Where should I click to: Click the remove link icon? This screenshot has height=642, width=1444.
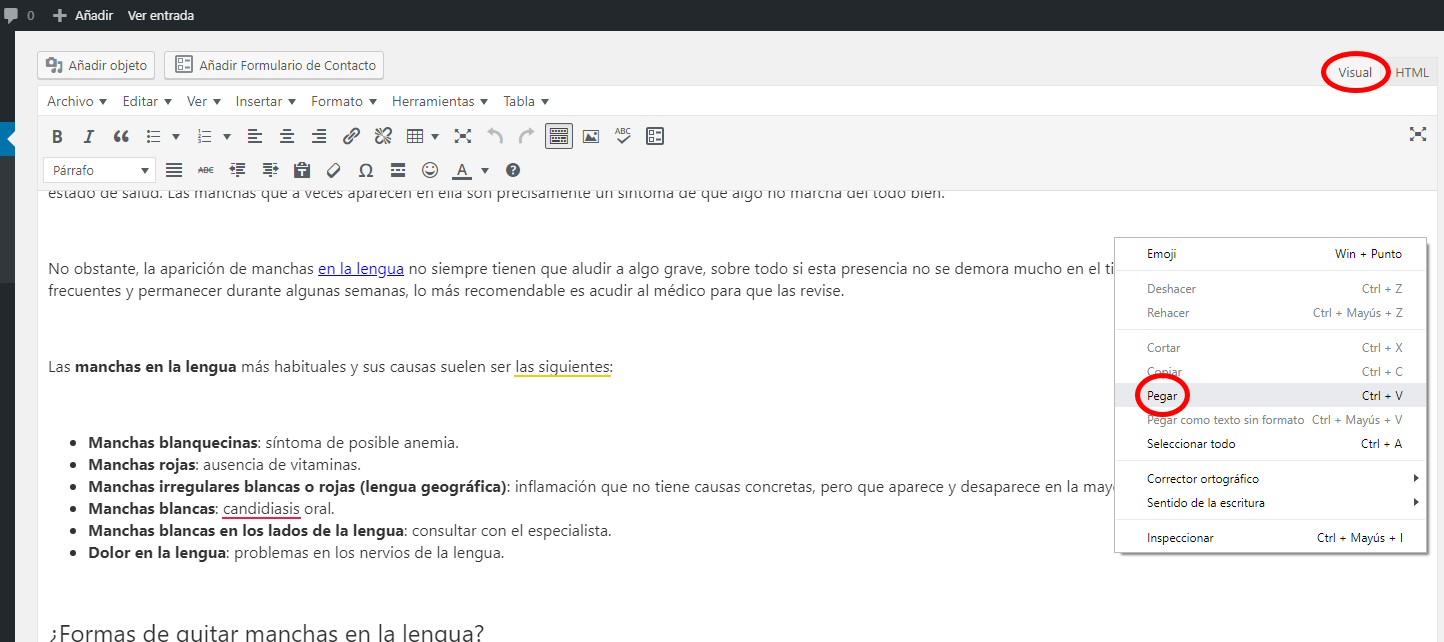tap(383, 136)
